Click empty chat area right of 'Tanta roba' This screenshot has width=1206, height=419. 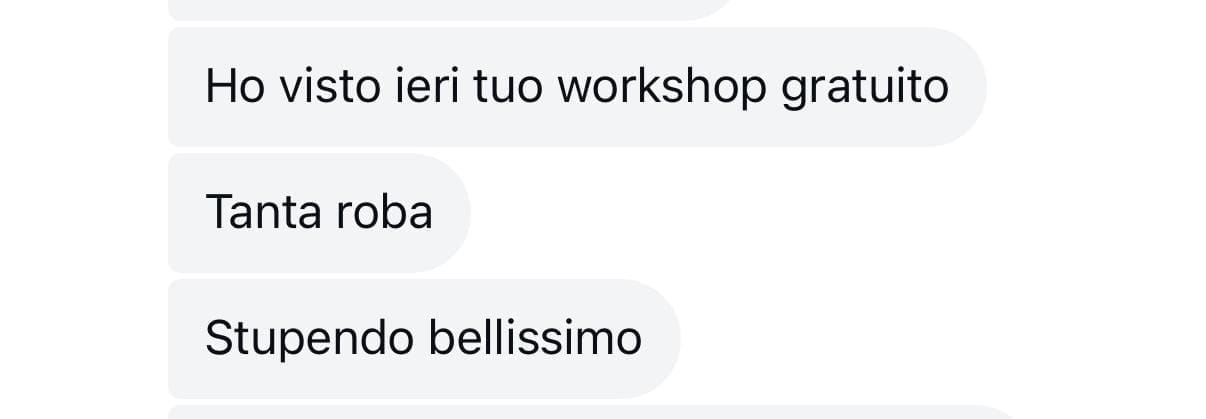tap(800, 213)
